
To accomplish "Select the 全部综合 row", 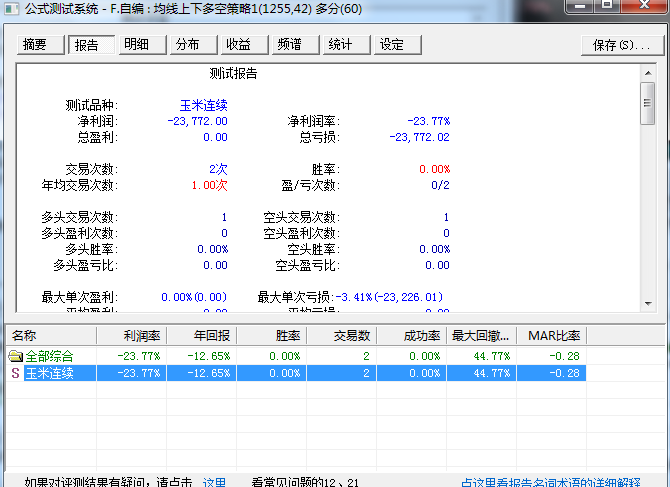I will pyautogui.click(x=49, y=356).
